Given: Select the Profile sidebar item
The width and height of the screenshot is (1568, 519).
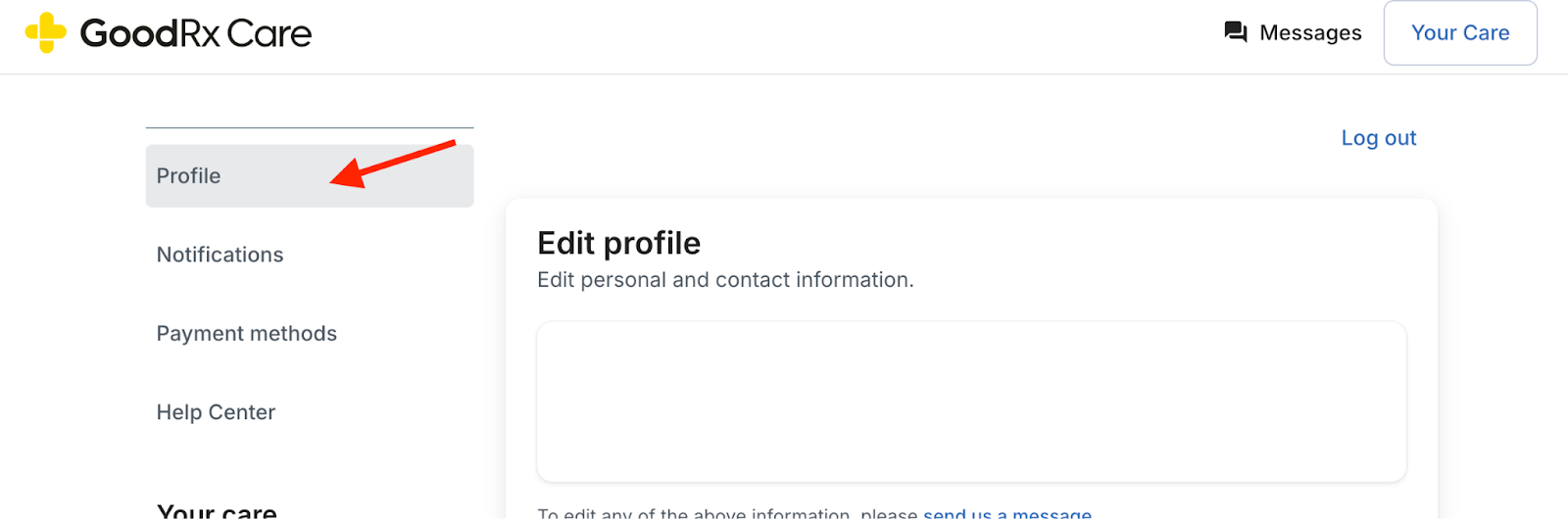Looking at the screenshot, I should coord(189,176).
